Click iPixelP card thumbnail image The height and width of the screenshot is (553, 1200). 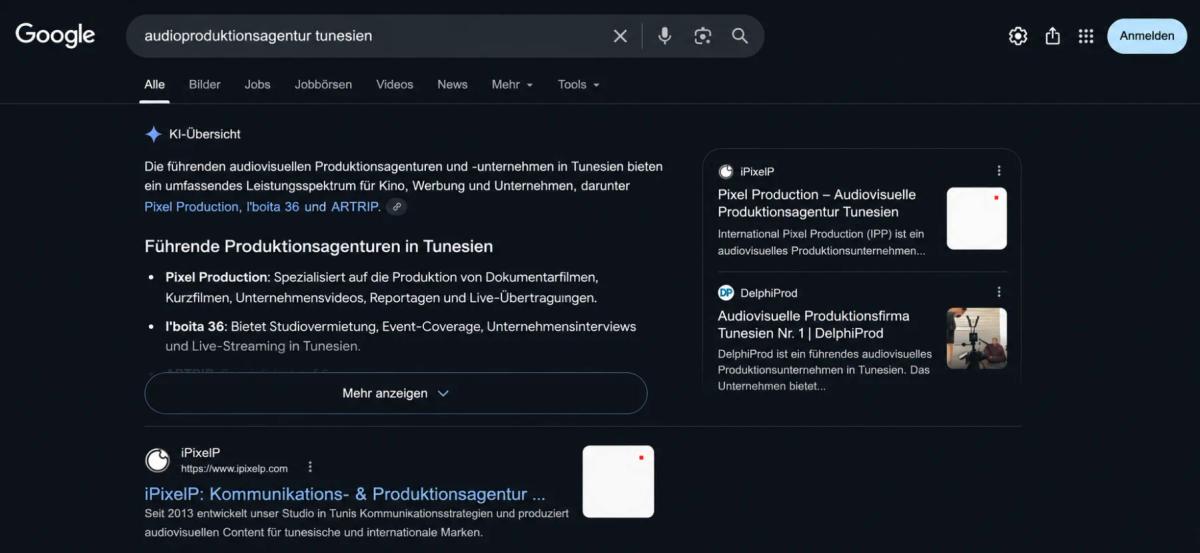pyautogui.click(x=977, y=218)
